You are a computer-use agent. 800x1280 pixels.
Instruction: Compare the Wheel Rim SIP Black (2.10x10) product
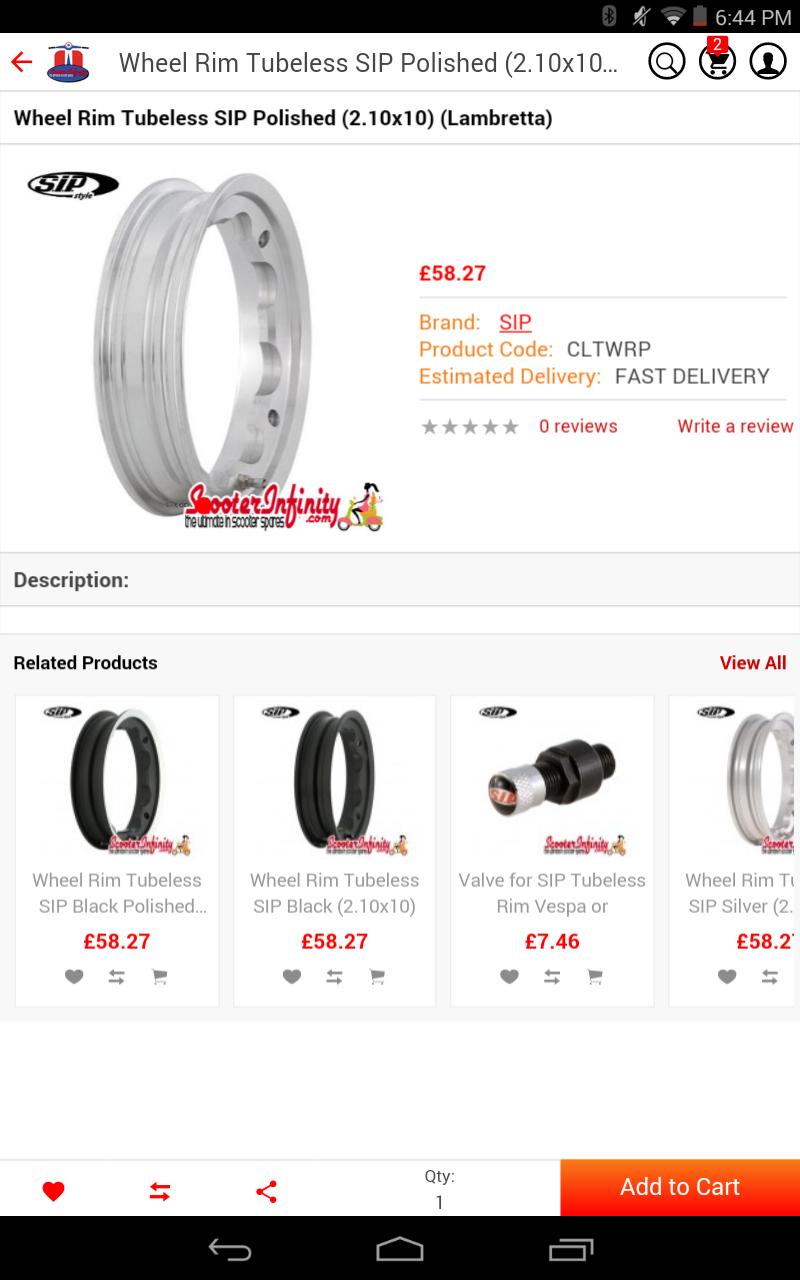tap(334, 977)
